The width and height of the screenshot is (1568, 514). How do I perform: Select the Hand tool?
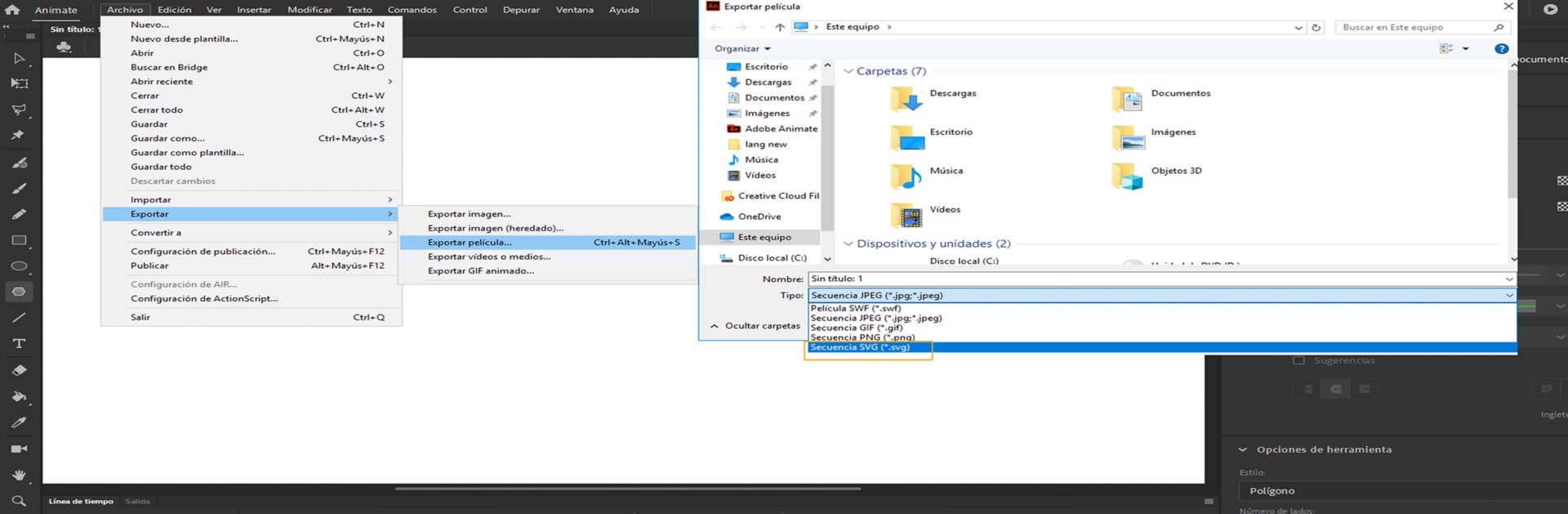click(x=19, y=475)
